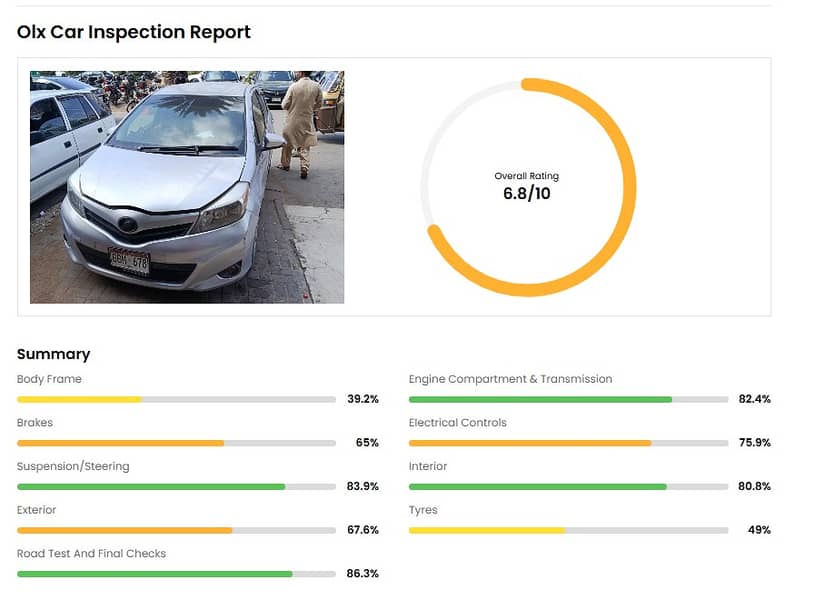Click the 82.4% Engine Compartment score

754,399
